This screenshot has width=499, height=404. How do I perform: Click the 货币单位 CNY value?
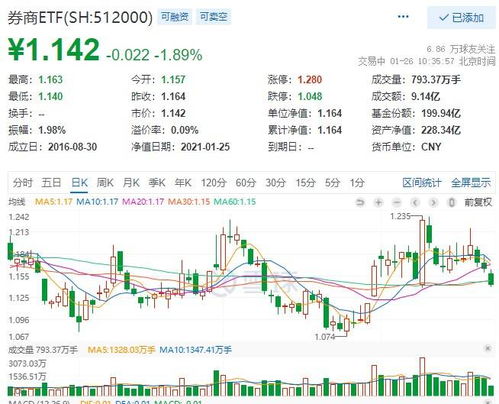[431, 147]
